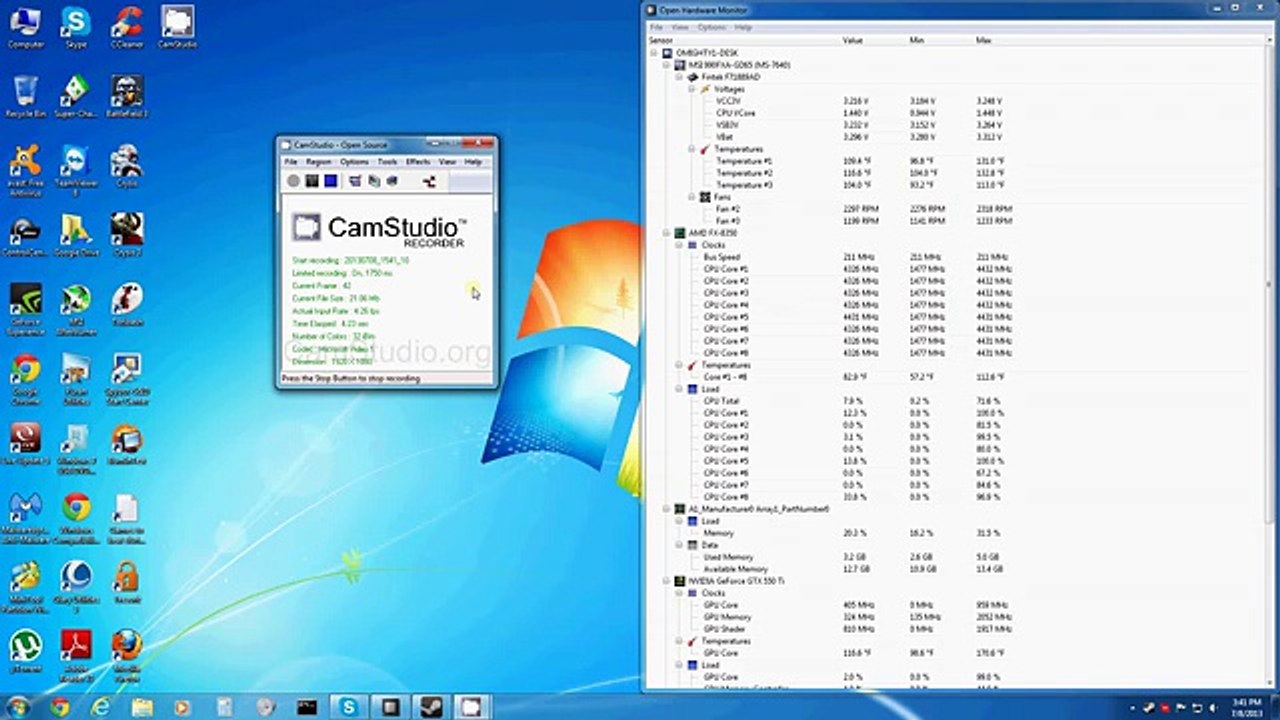Collapse the Clocks group under AMD FX-8350
This screenshot has height=720, width=1280.
(679, 244)
